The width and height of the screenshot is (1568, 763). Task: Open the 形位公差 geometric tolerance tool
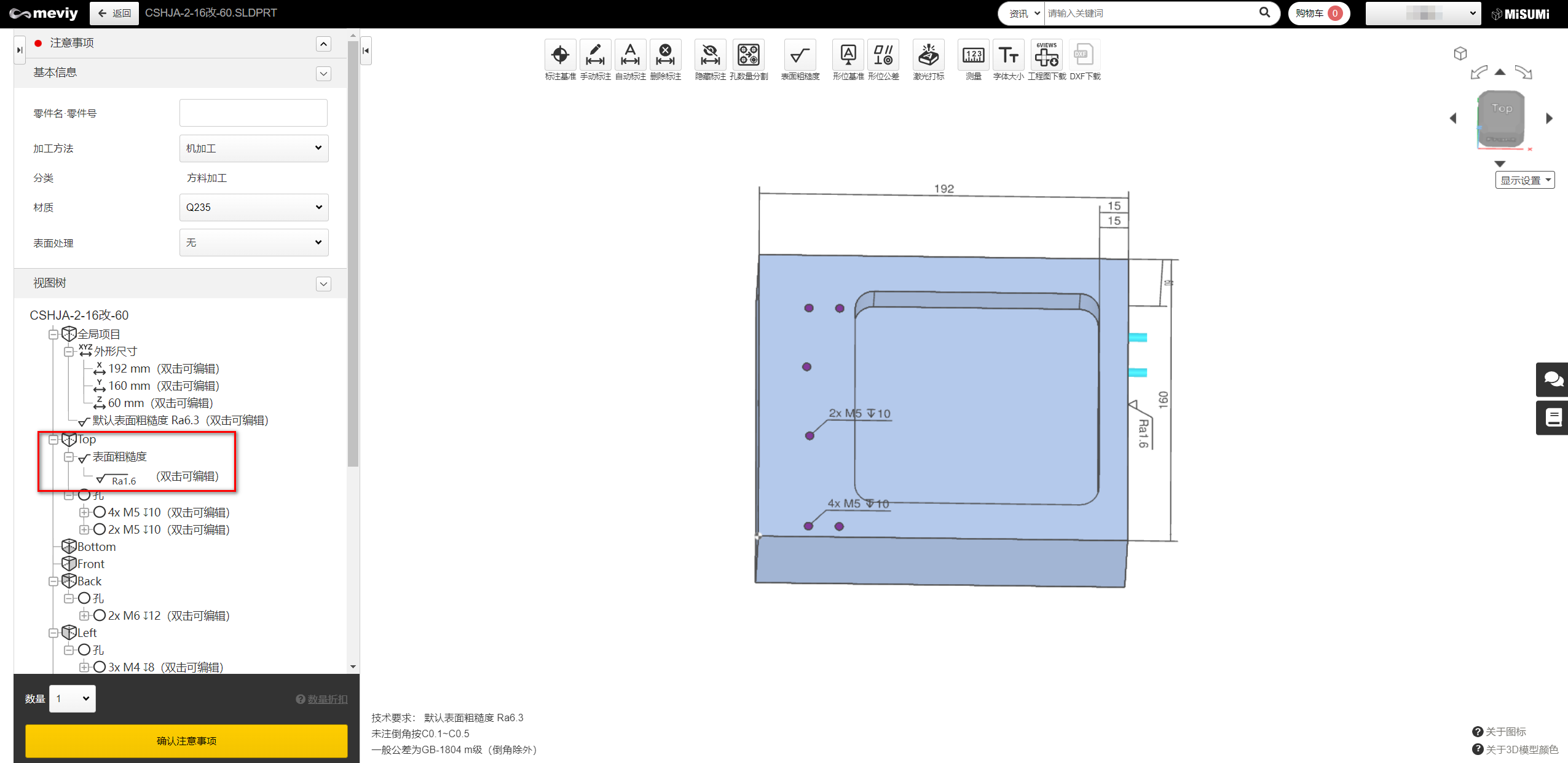tap(883, 56)
